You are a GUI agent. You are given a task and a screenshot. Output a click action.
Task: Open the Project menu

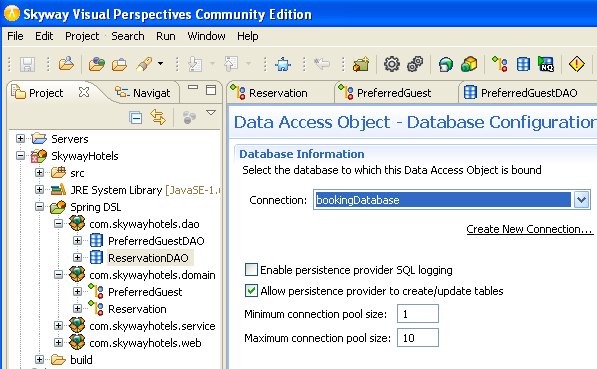click(82, 36)
